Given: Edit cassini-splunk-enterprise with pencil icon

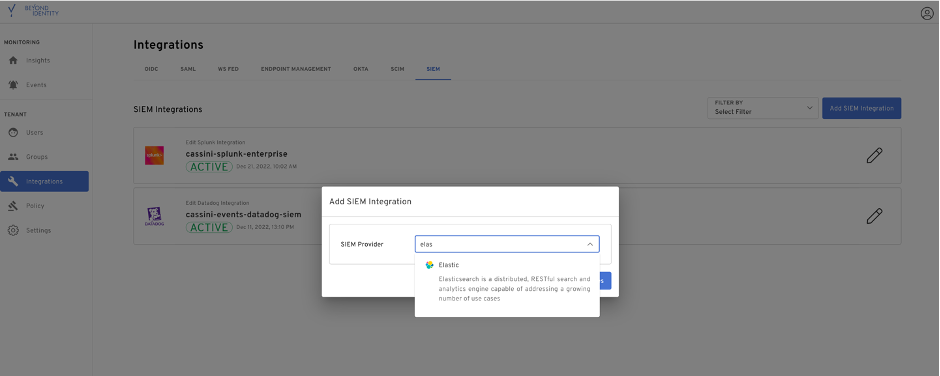Looking at the screenshot, I should pos(875,155).
